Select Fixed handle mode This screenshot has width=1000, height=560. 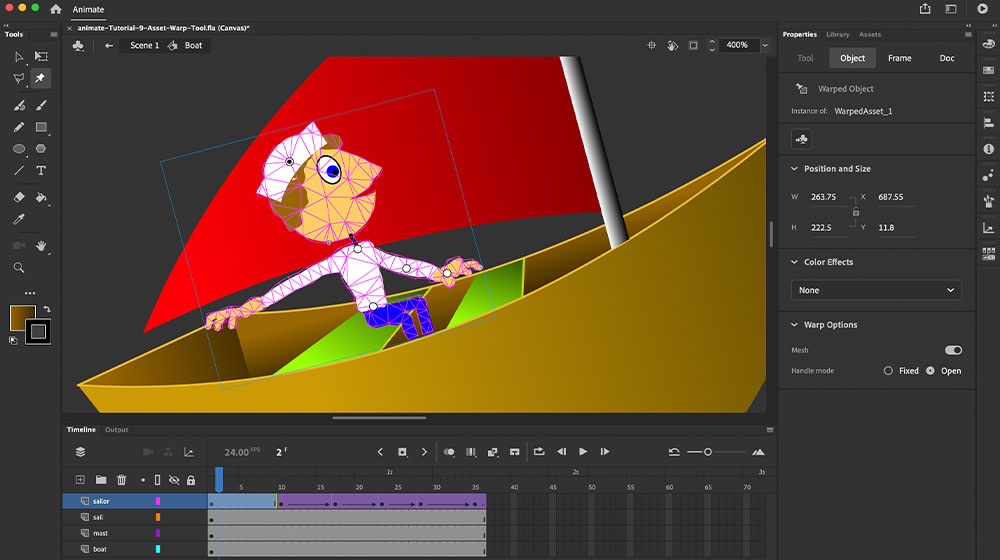[x=888, y=371]
